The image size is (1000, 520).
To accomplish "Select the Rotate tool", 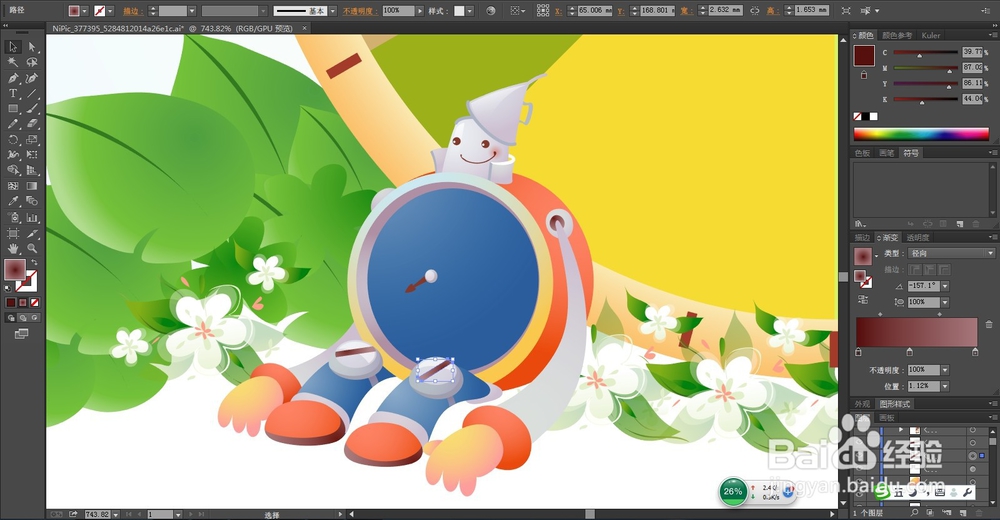I will coord(13,139).
